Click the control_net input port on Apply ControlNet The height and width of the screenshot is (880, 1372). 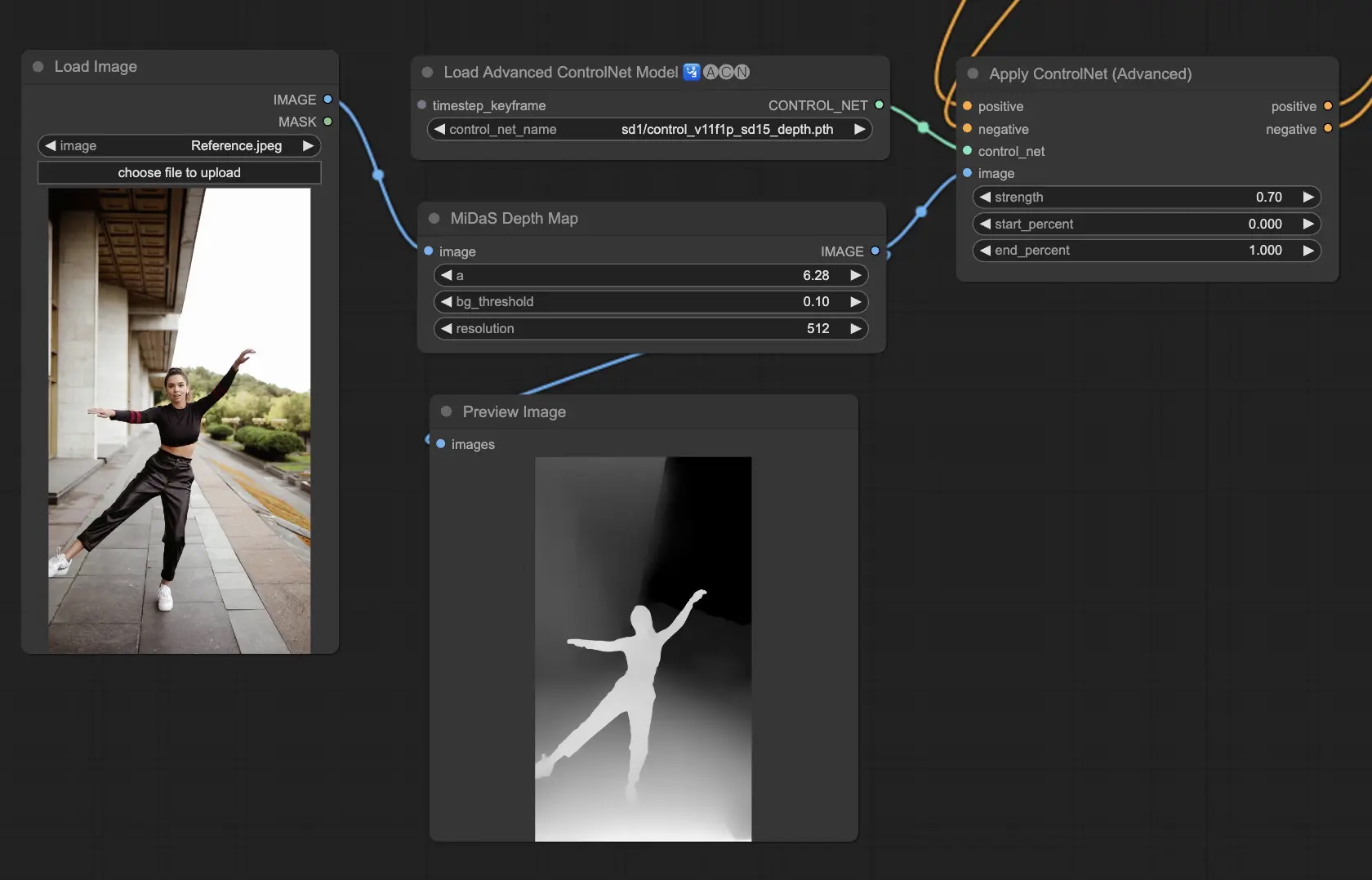click(x=968, y=151)
